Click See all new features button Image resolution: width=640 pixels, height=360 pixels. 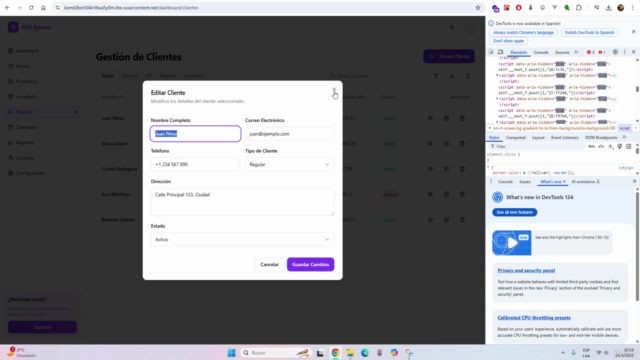coord(515,212)
